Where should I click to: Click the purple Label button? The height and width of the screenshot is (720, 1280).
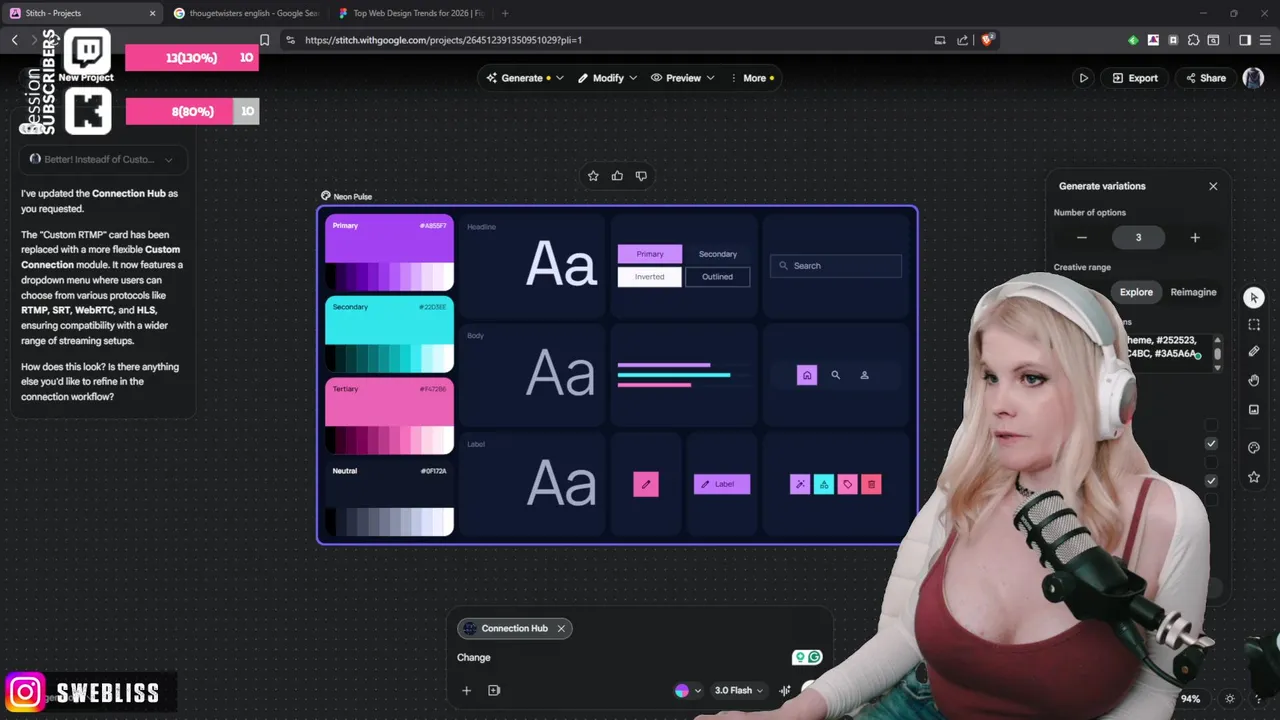(x=722, y=484)
